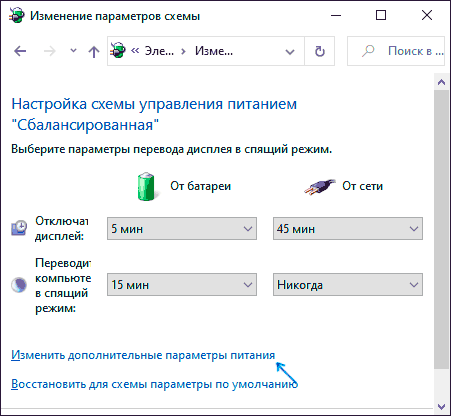Refresh the control panel page
Viewport: 451px width, 416px height.
click(x=320, y=51)
